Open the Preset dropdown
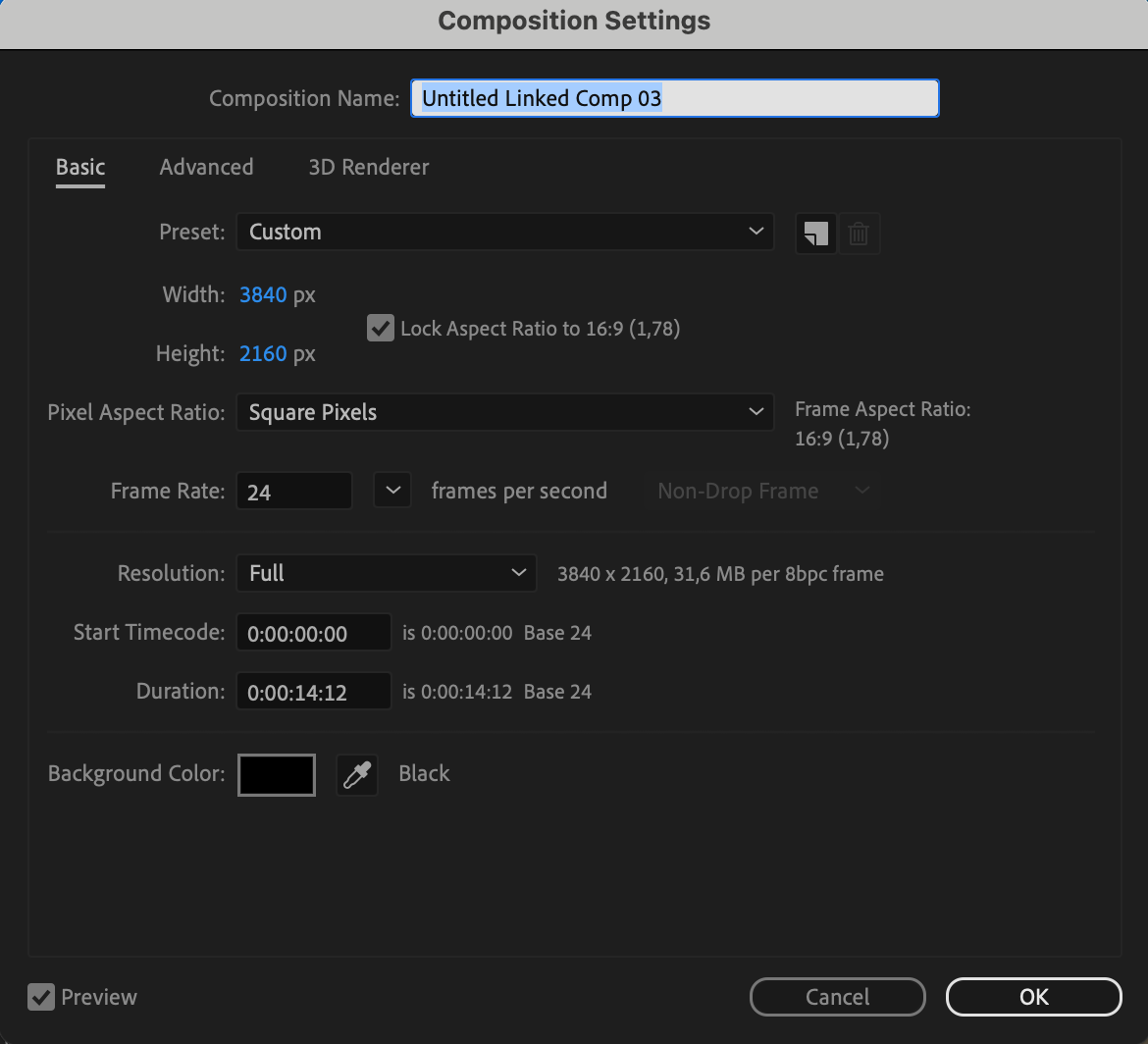The height and width of the screenshot is (1044, 1148). click(504, 233)
